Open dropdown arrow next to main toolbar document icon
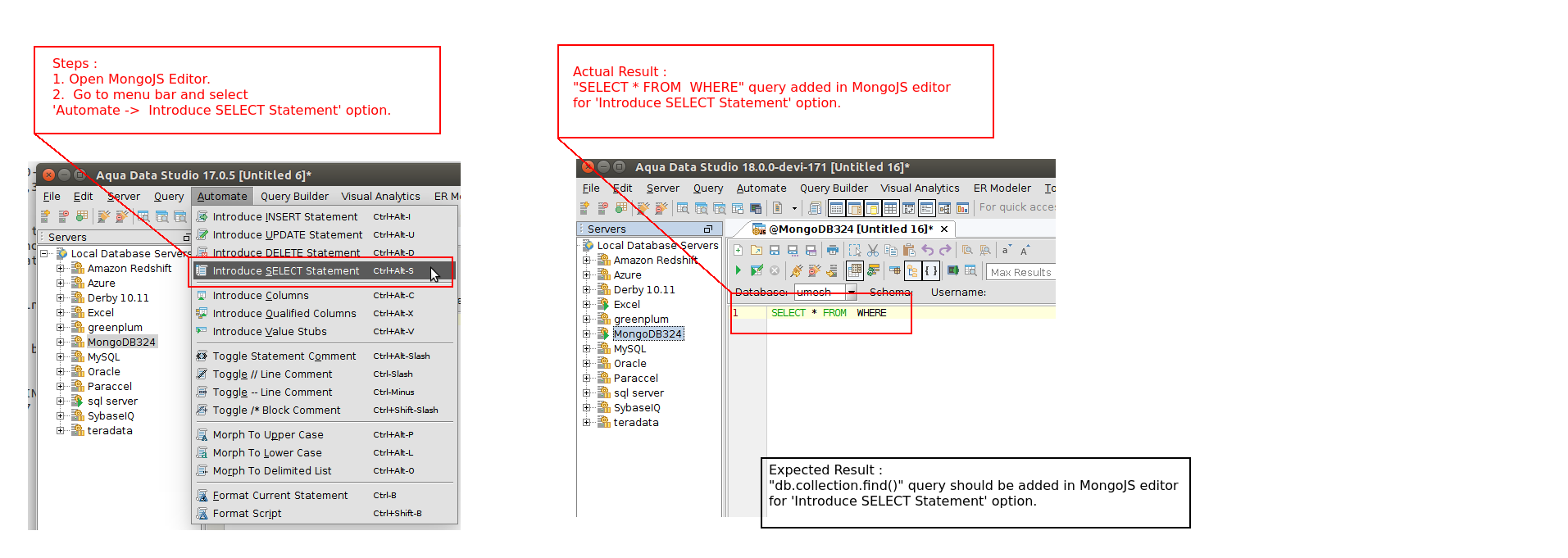Viewport: 1568px width, 558px height. (794, 208)
